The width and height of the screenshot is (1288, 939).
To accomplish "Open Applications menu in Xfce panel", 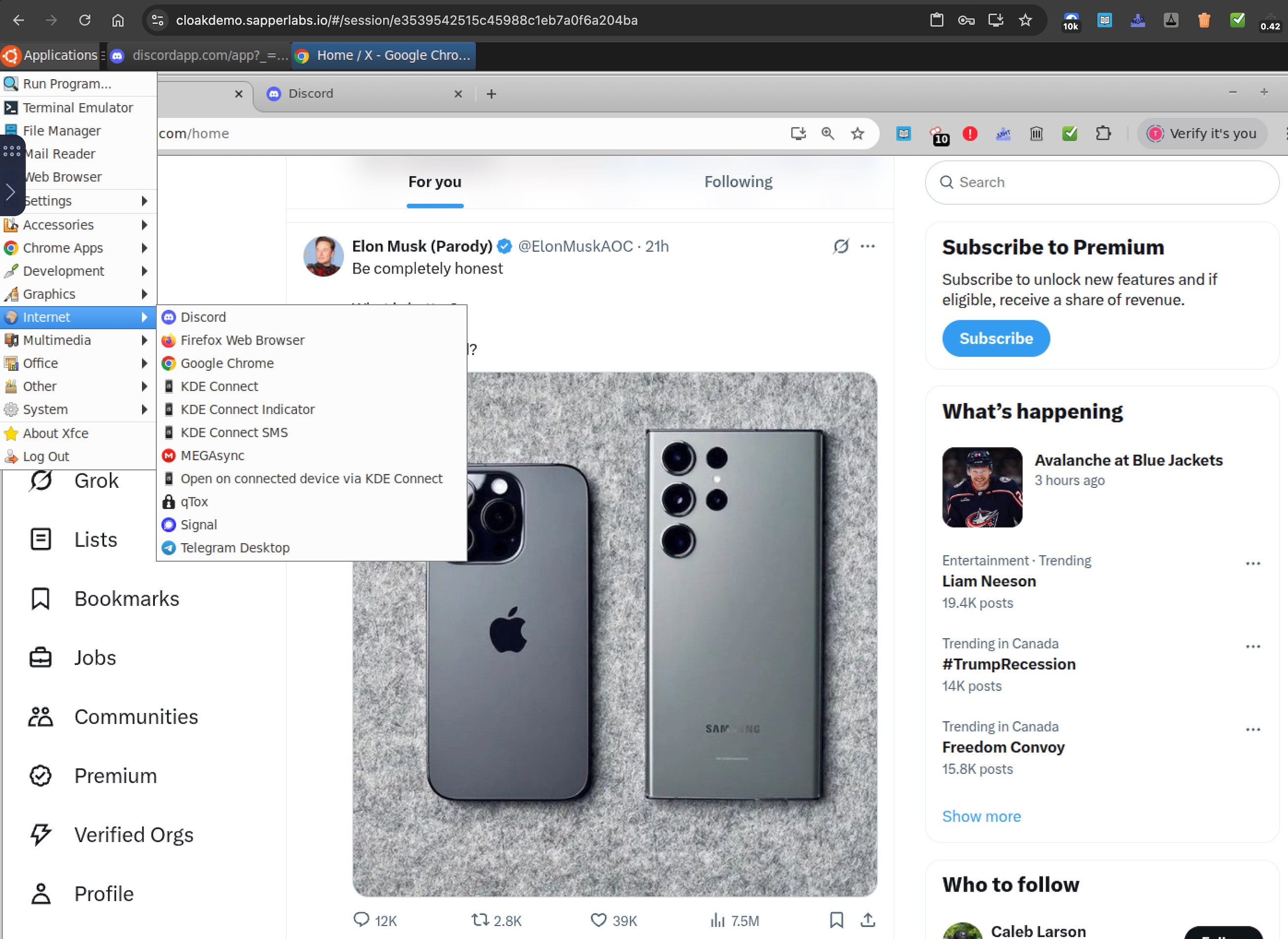I will click(x=51, y=55).
